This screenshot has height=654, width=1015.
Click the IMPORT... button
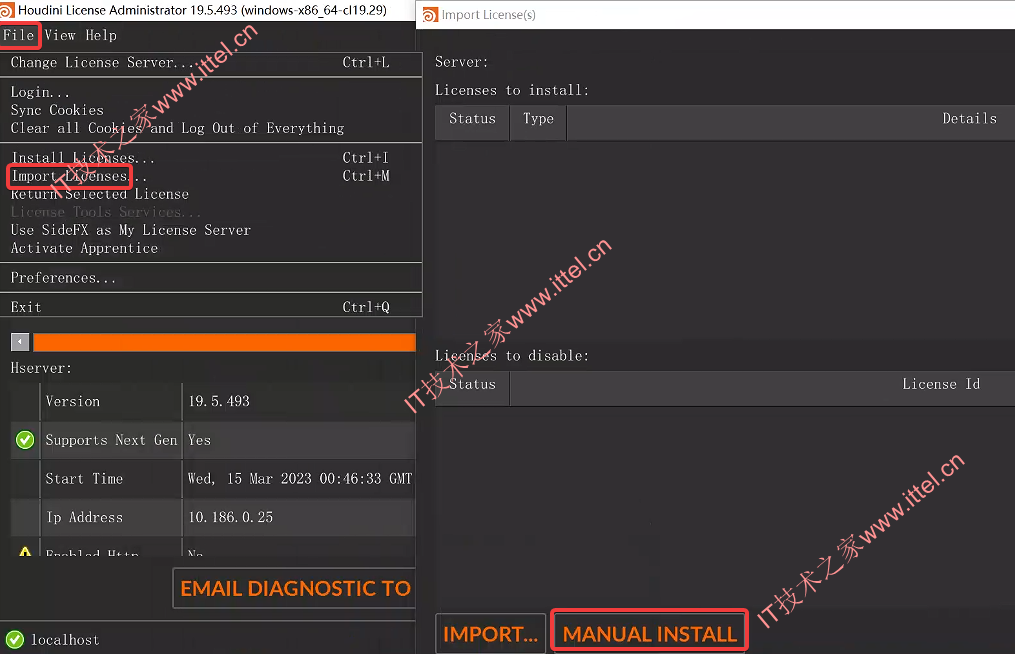(490, 634)
